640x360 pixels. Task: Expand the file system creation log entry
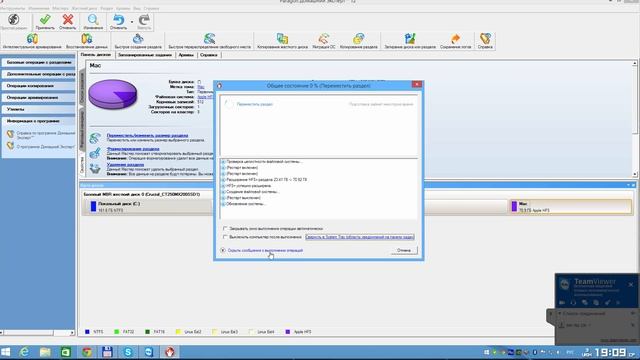coord(223,191)
